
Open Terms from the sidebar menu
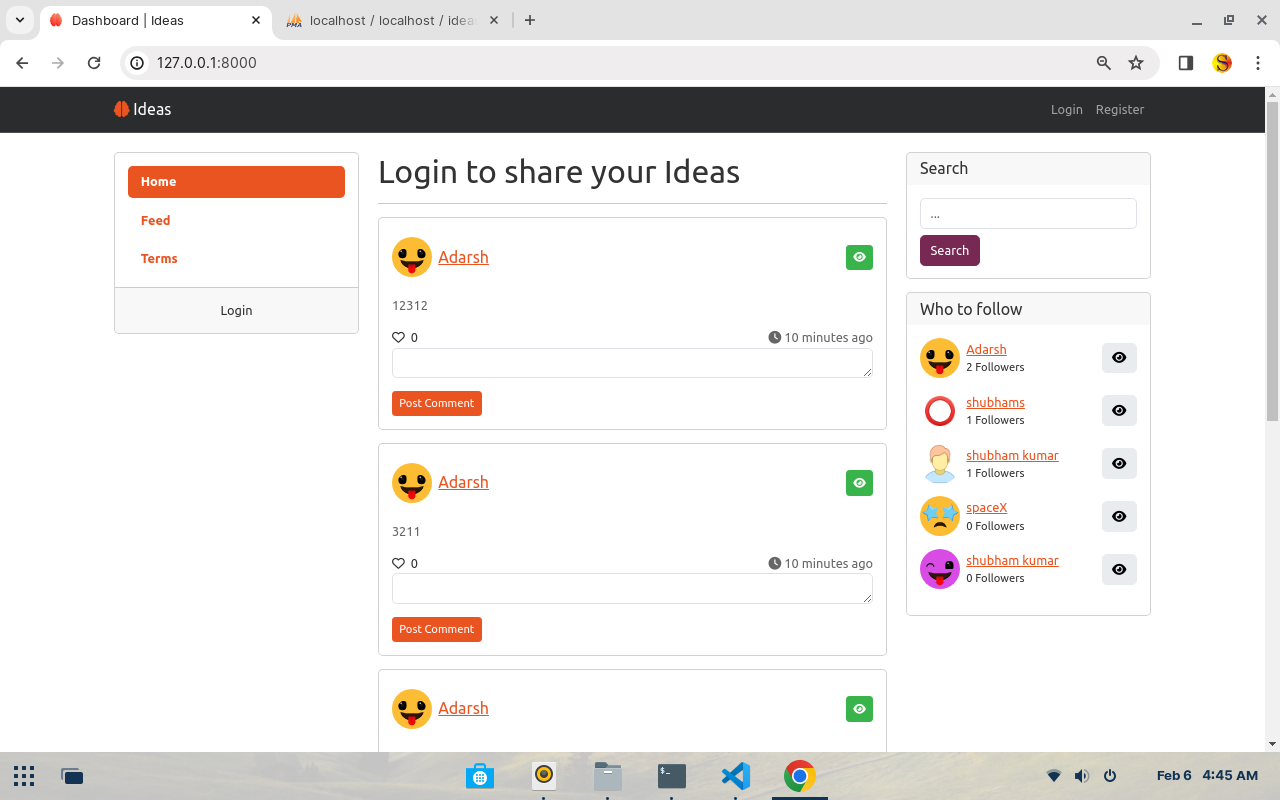pyautogui.click(x=159, y=259)
